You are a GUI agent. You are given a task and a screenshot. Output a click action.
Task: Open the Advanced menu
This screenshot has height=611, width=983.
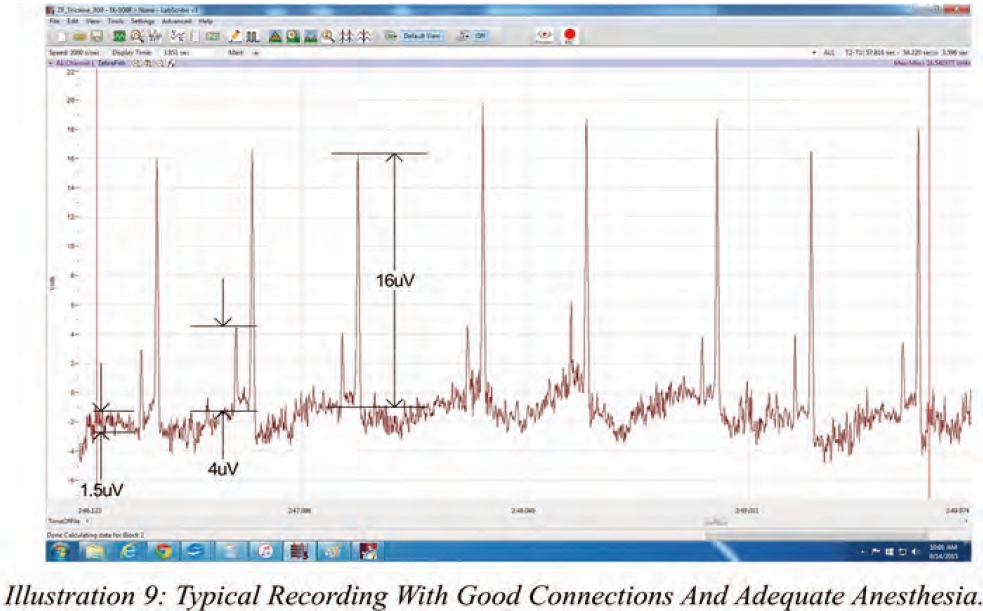pos(178,20)
